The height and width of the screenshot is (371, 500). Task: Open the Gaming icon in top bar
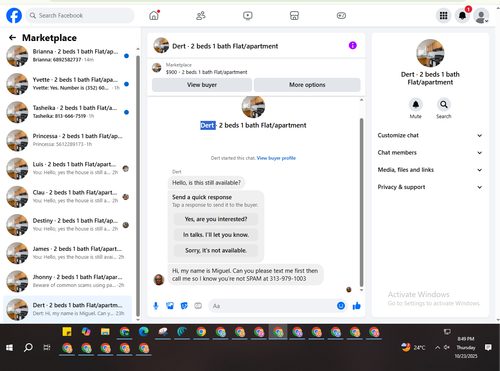click(341, 15)
